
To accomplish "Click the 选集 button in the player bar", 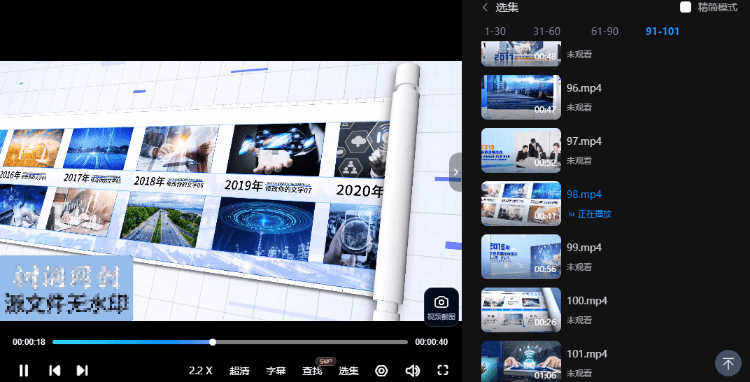I will point(349,371).
